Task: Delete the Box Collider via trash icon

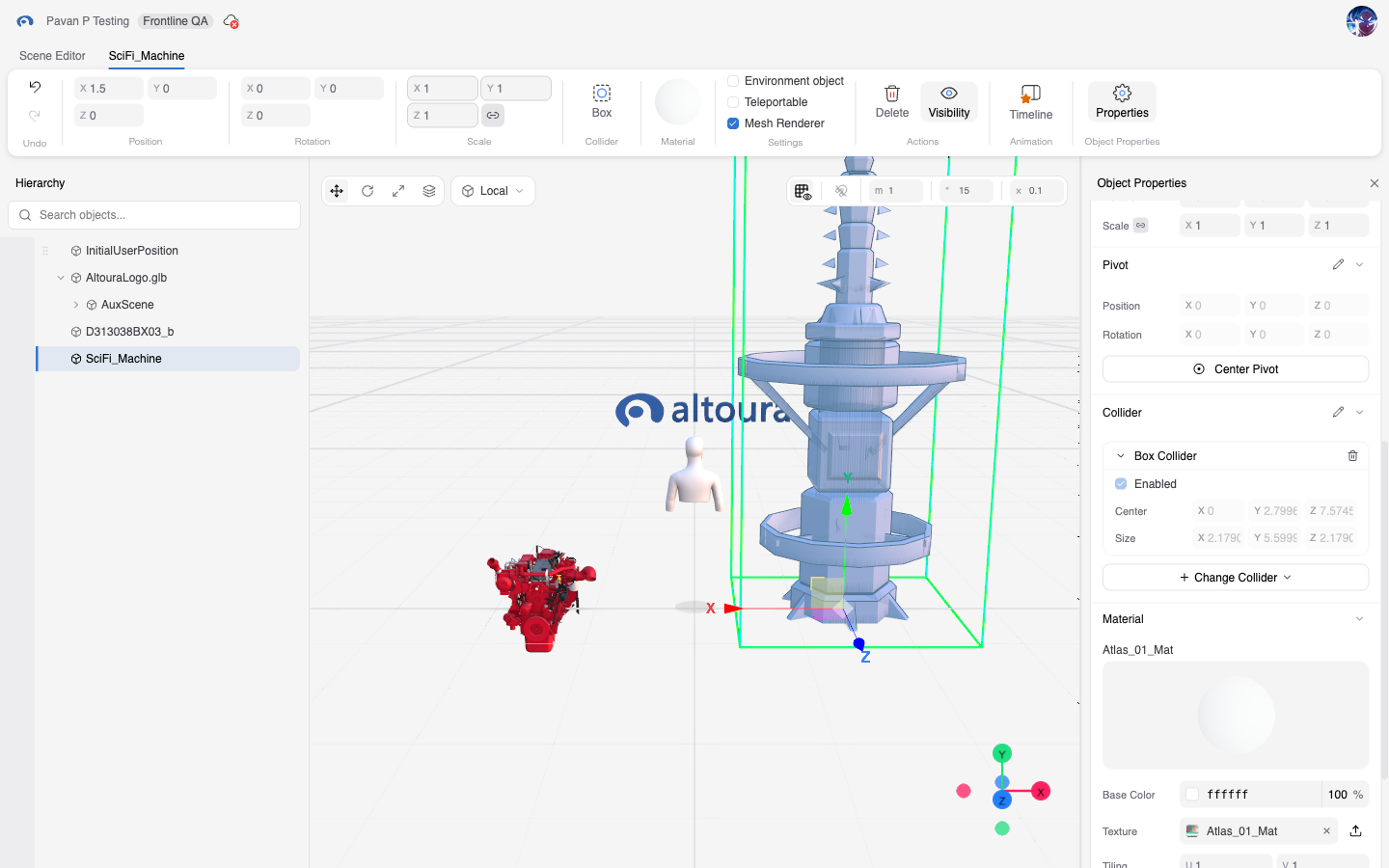Action: pyautogui.click(x=1352, y=456)
